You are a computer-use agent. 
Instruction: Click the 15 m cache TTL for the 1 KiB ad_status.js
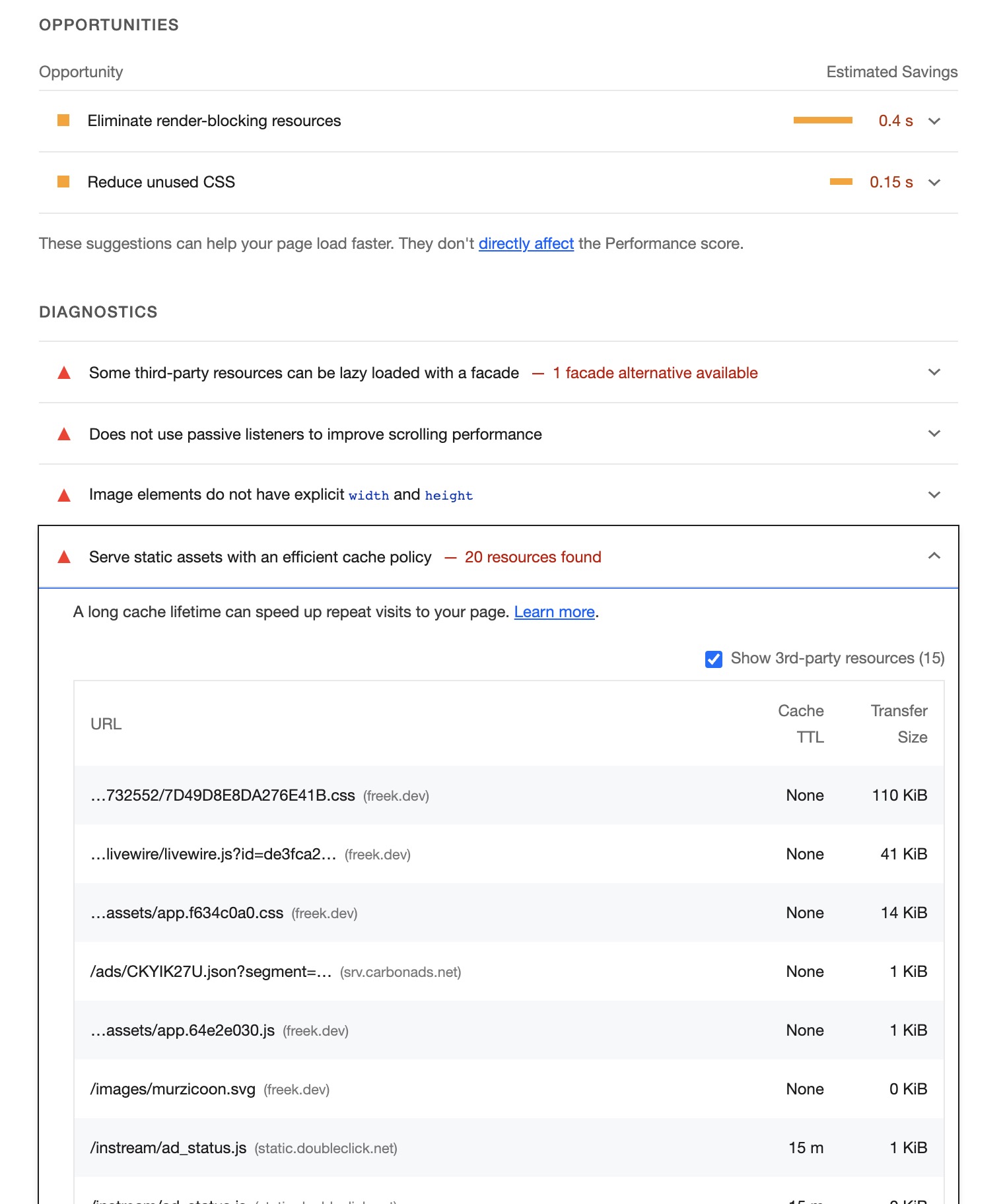click(x=806, y=1148)
